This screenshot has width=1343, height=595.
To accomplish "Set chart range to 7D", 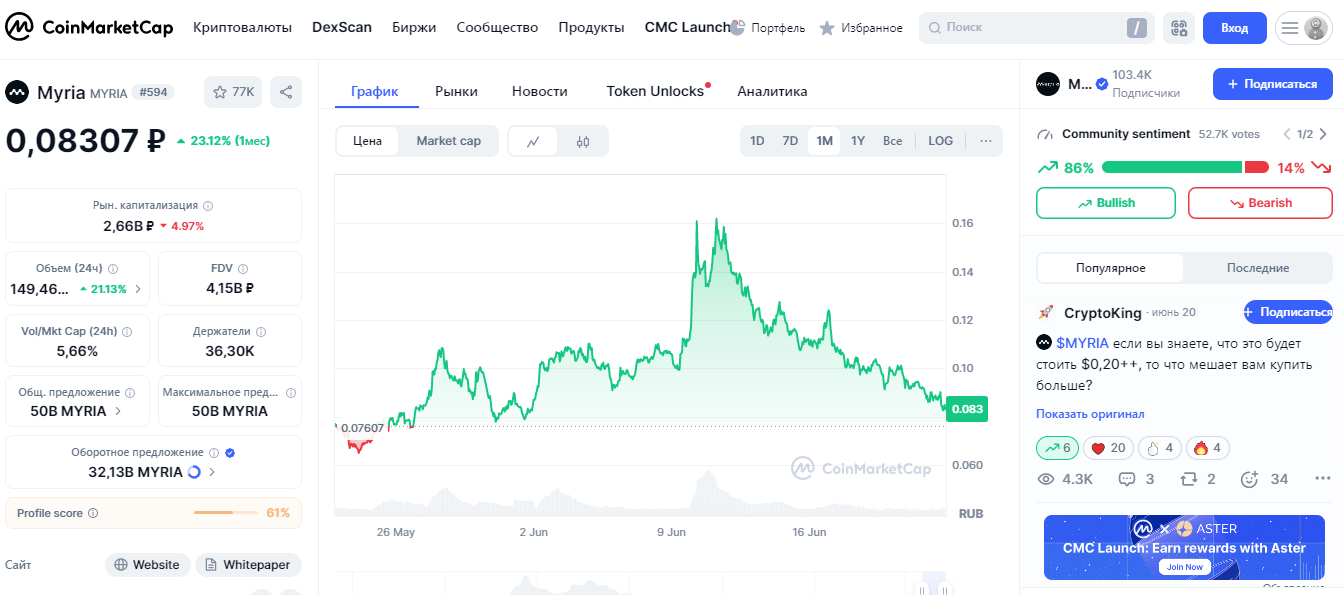I will coord(790,141).
